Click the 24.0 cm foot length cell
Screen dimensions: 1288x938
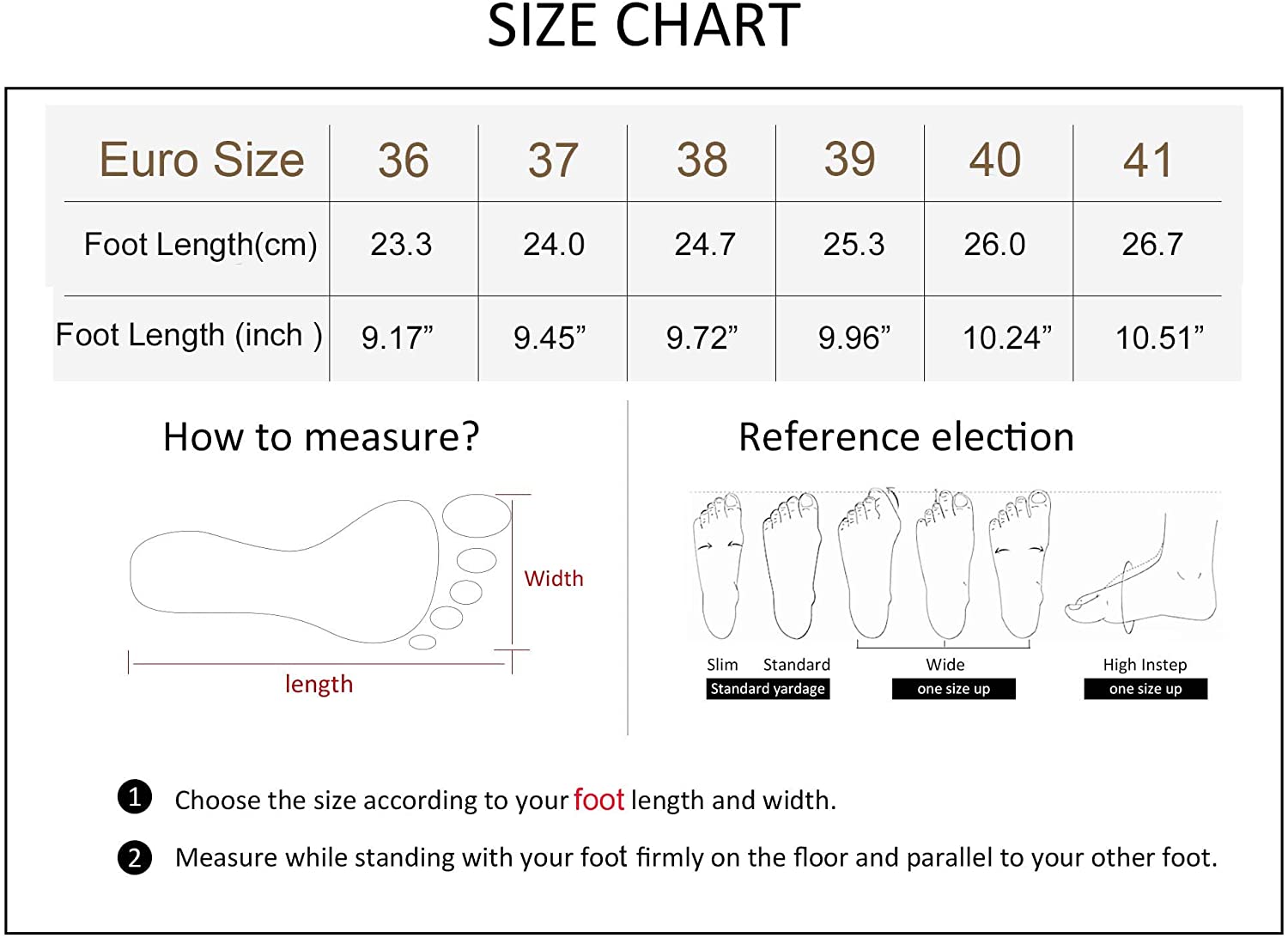point(554,245)
